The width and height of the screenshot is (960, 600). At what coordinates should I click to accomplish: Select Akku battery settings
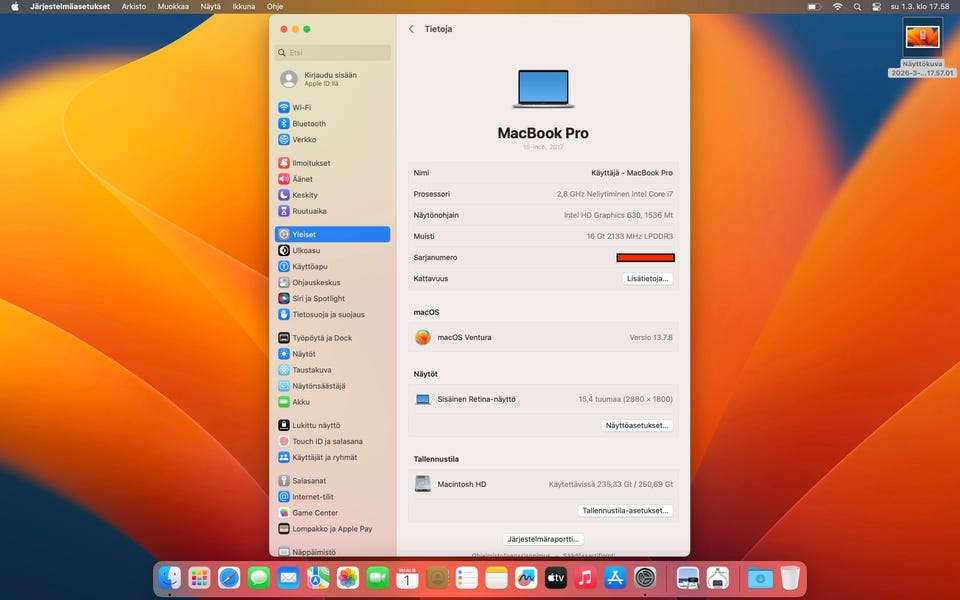300,402
